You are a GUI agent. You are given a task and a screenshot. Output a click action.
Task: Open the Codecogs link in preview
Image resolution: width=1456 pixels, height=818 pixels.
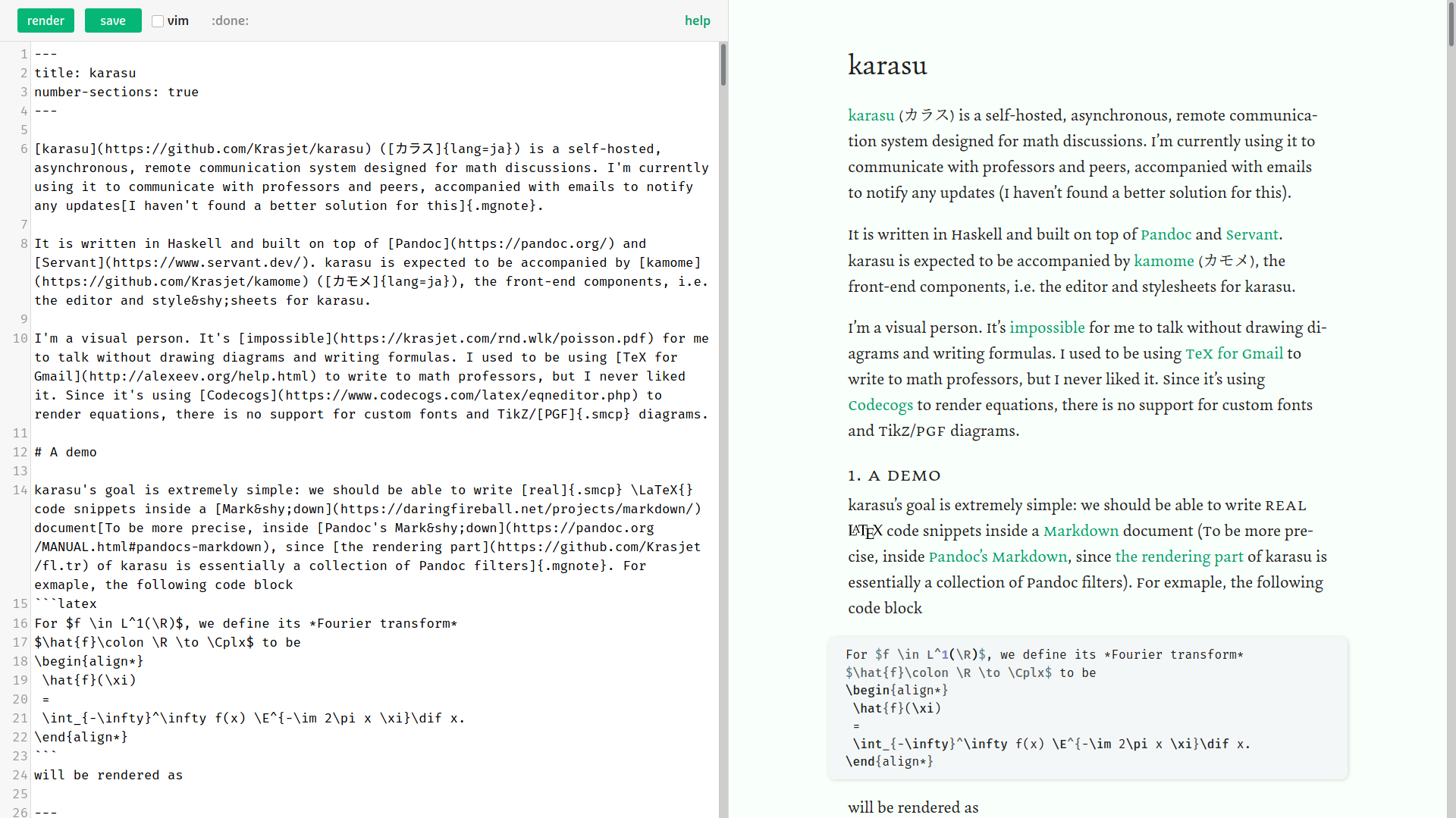(x=880, y=405)
